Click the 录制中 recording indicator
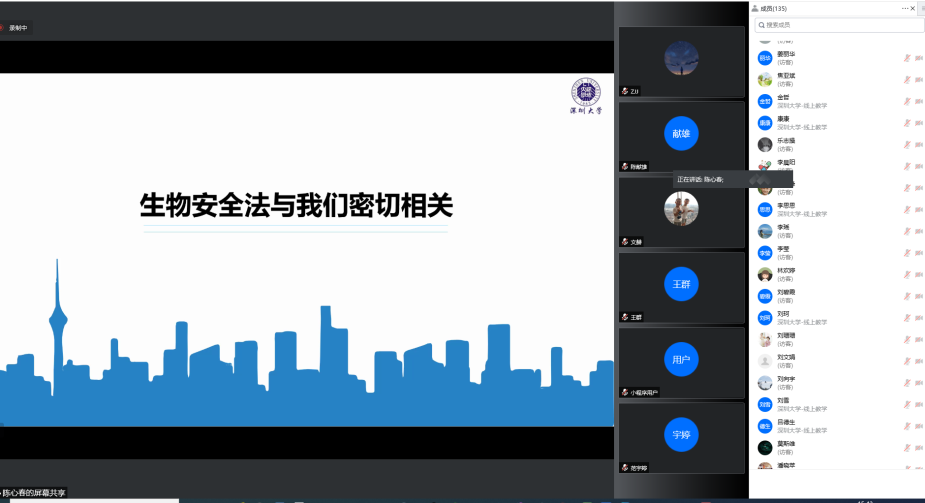Viewport: 925px width, 503px height. [17, 28]
